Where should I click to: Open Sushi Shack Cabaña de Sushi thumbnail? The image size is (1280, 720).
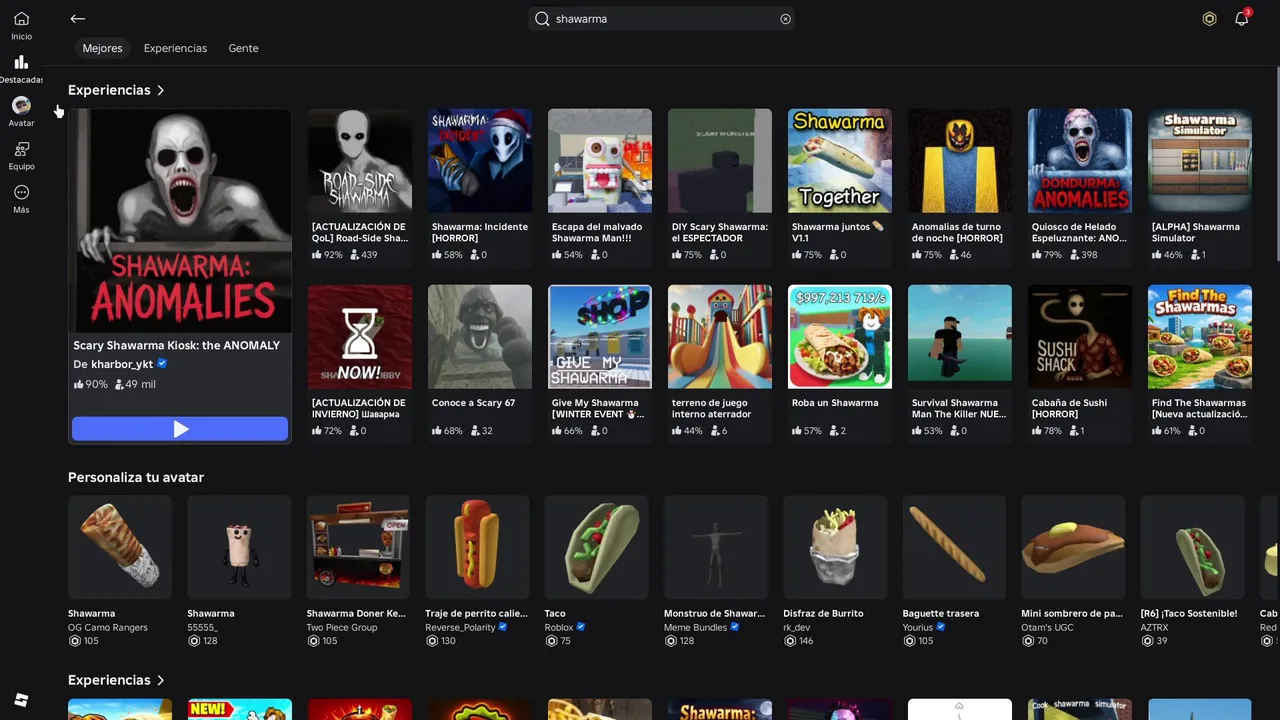pyautogui.click(x=1080, y=337)
